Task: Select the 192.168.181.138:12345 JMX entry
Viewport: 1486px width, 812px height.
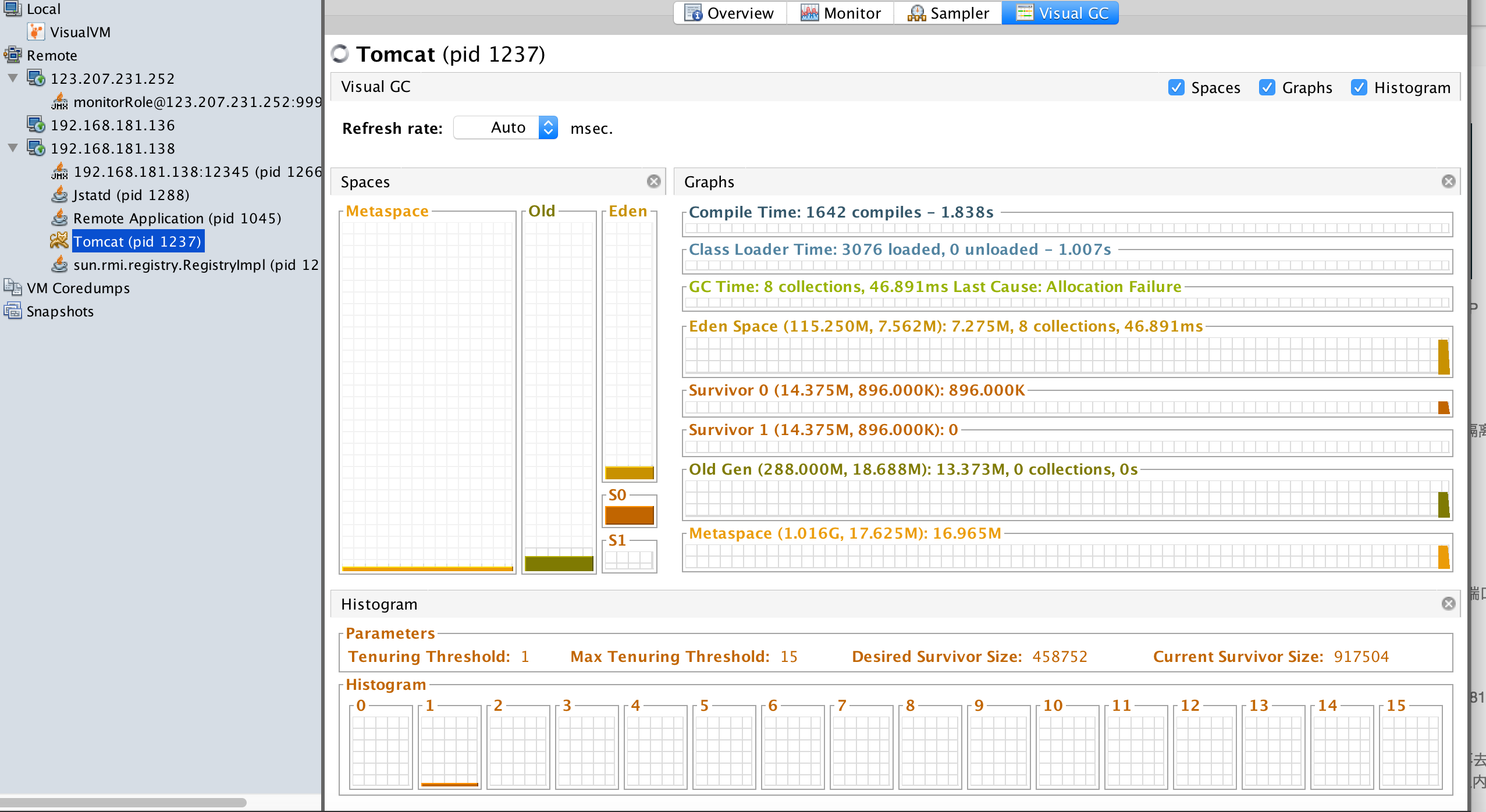Action: [197, 172]
